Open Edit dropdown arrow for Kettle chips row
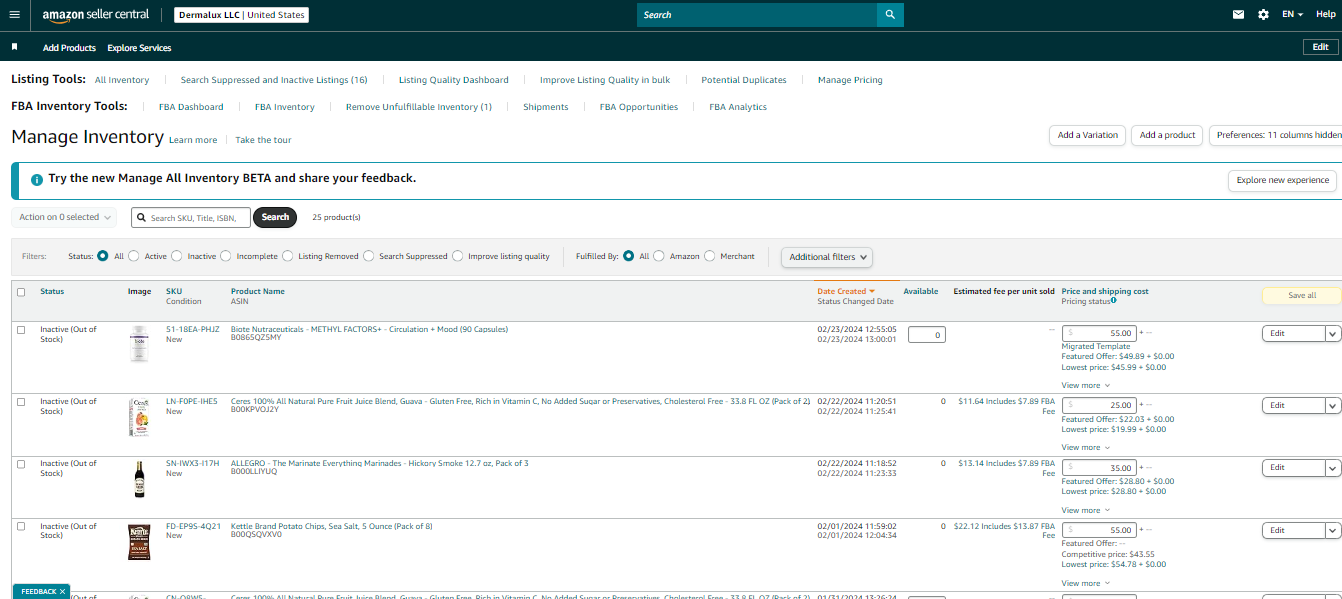This screenshot has height=599, width=1342. (x=1333, y=530)
